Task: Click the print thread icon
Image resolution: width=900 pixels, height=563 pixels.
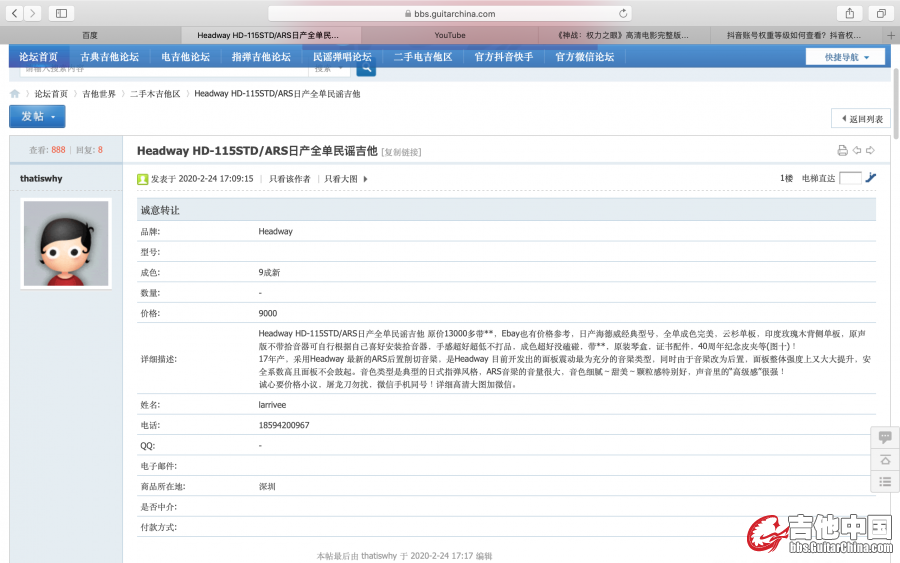Action: click(x=842, y=151)
